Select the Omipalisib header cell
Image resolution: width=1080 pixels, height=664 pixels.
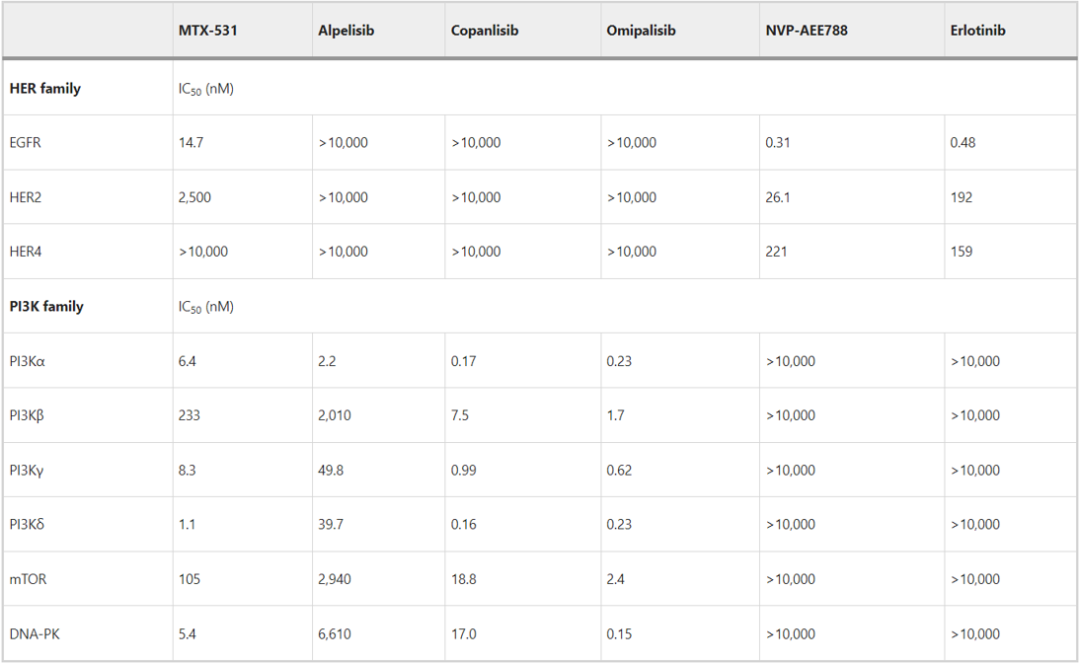(x=641, y=30)
